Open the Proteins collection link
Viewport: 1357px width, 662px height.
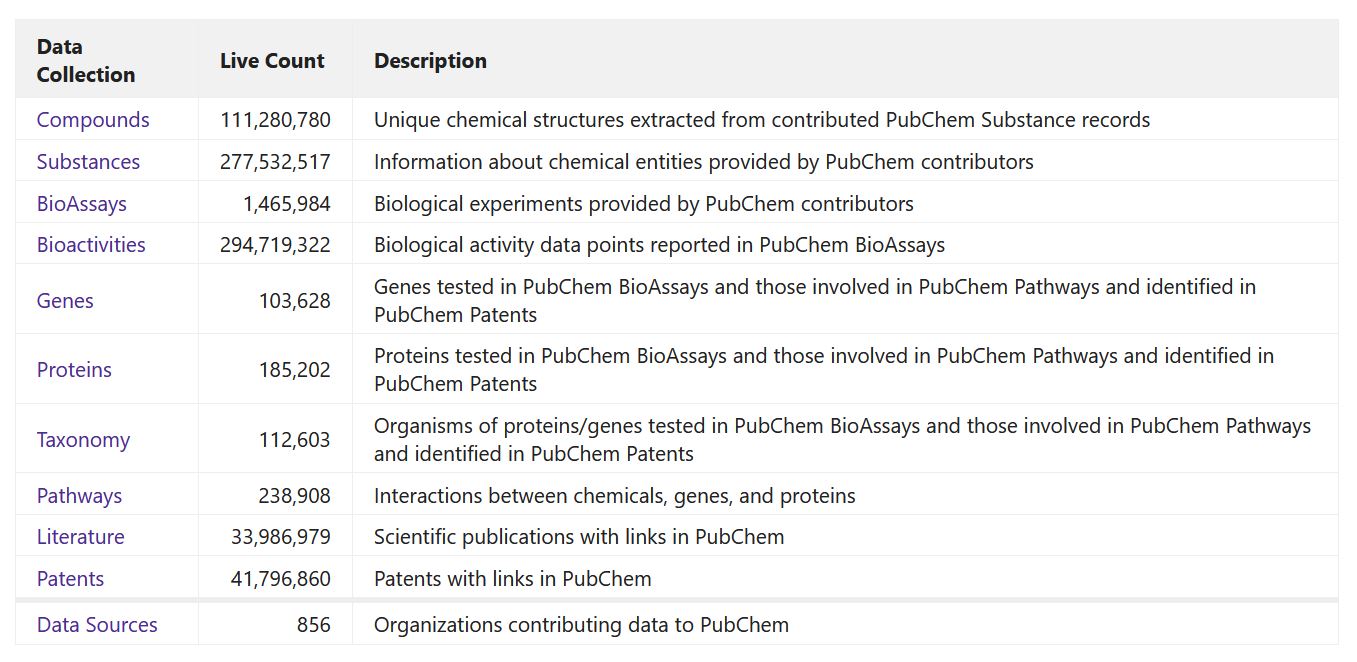[x=74, y=370]
